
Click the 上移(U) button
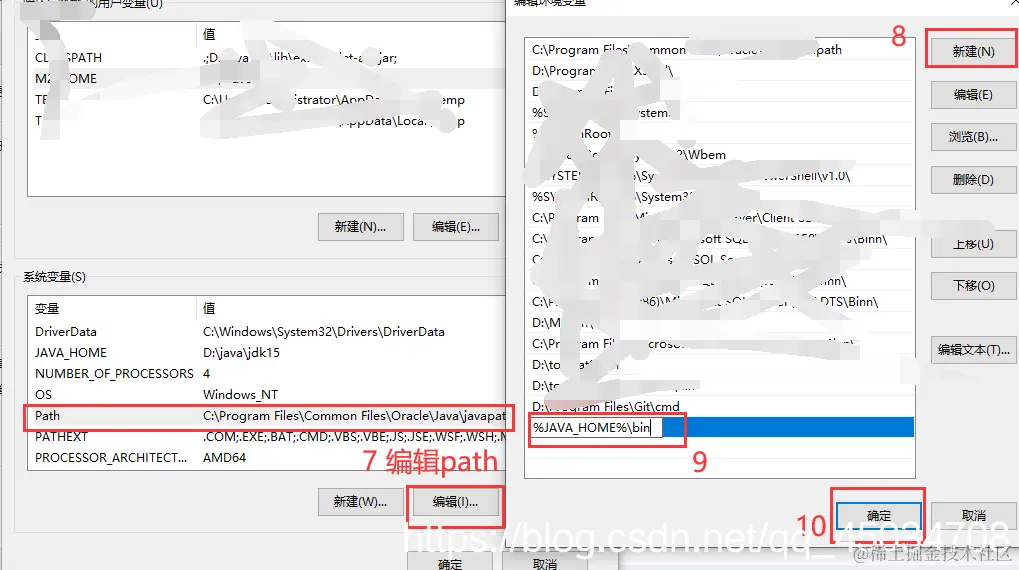point(973,244)
